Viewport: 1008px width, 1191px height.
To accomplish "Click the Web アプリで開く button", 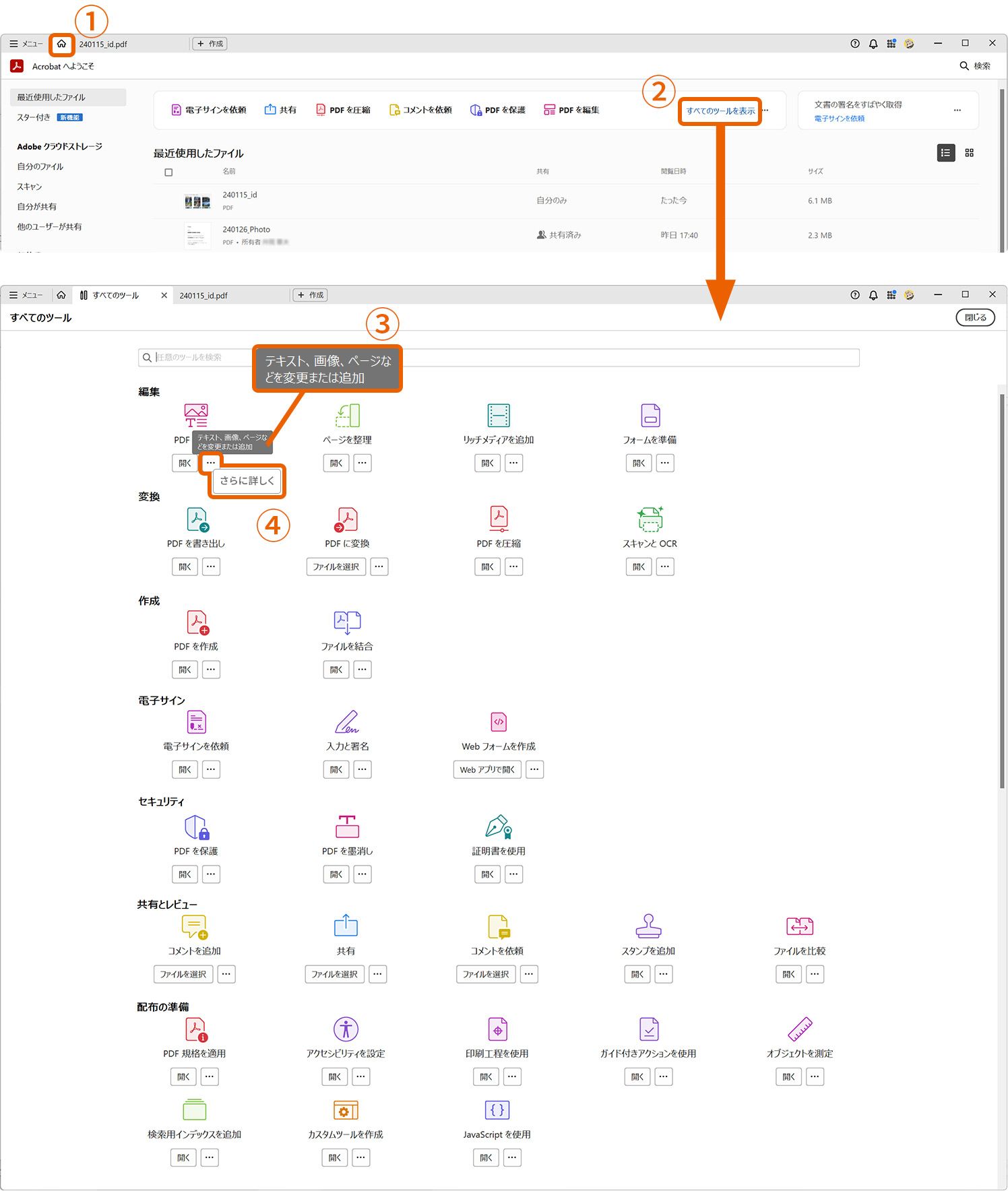I will (x=488, y=770).
